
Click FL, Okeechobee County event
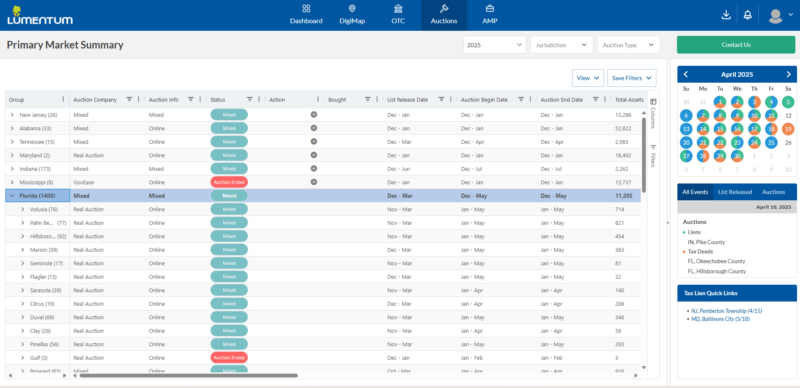coord(716,261)
